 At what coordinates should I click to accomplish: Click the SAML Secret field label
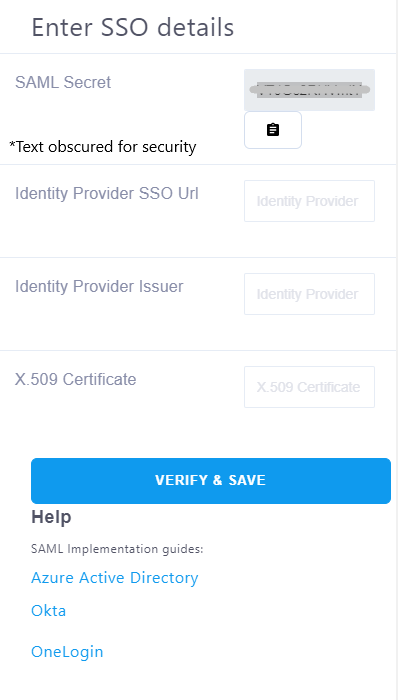pyautogui.click(x=63, y=83)
